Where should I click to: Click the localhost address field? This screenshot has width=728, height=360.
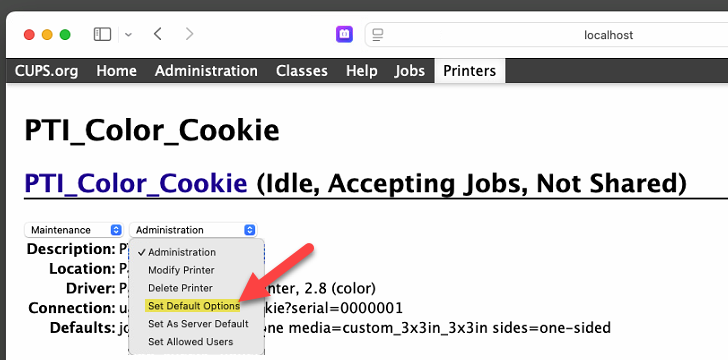pyautogui.click(x=548, y=35)
